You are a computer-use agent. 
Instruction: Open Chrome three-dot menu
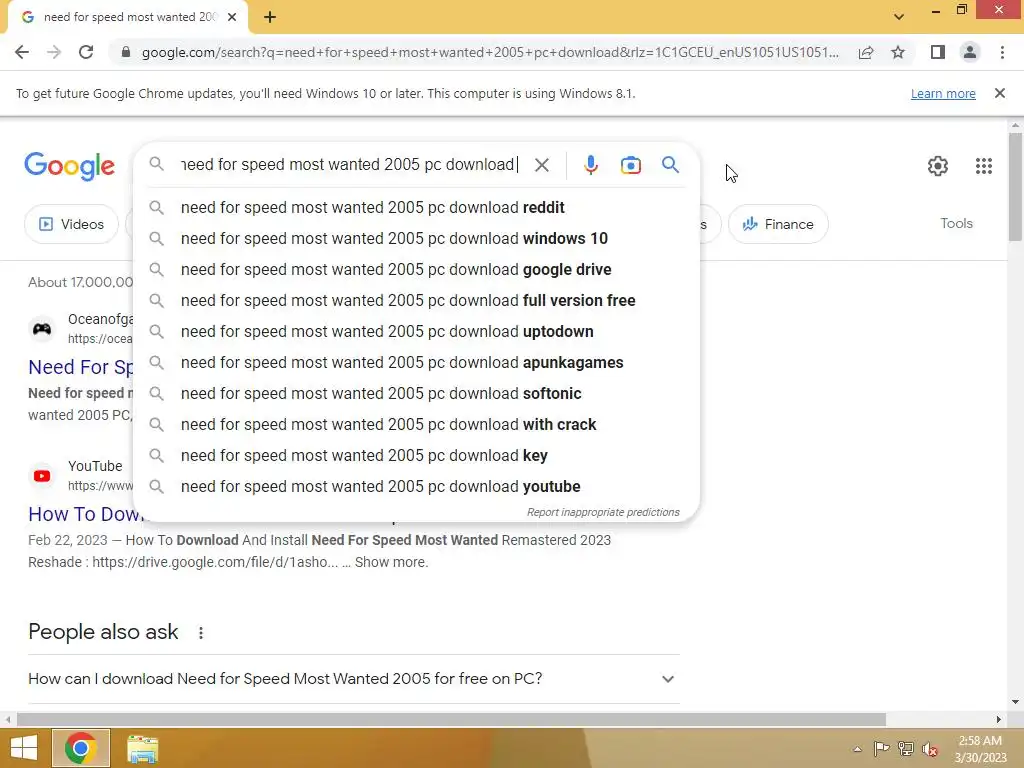[x=1002, y=52]
